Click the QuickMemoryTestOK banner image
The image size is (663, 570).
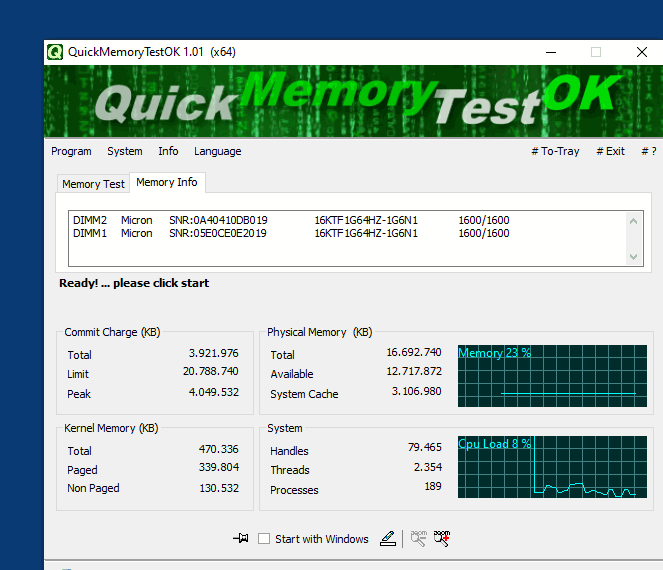(x=353, y=101)
